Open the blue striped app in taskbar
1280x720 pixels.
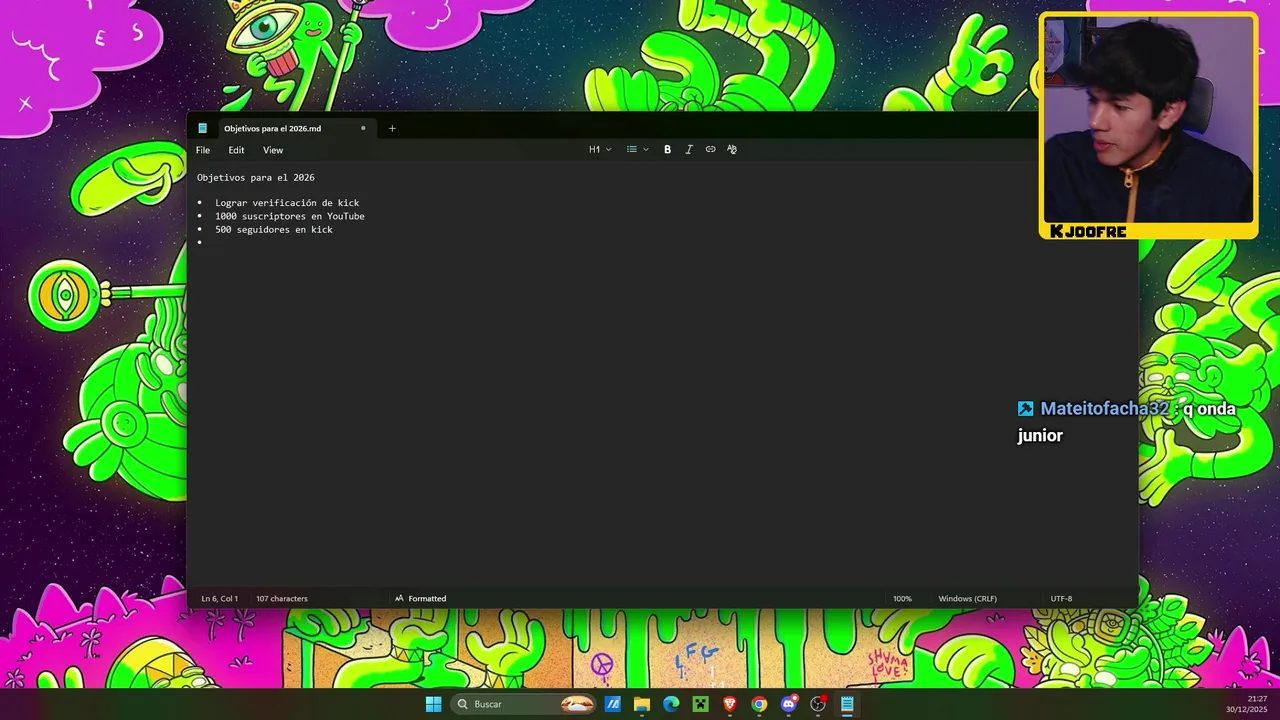coord(613,704)
